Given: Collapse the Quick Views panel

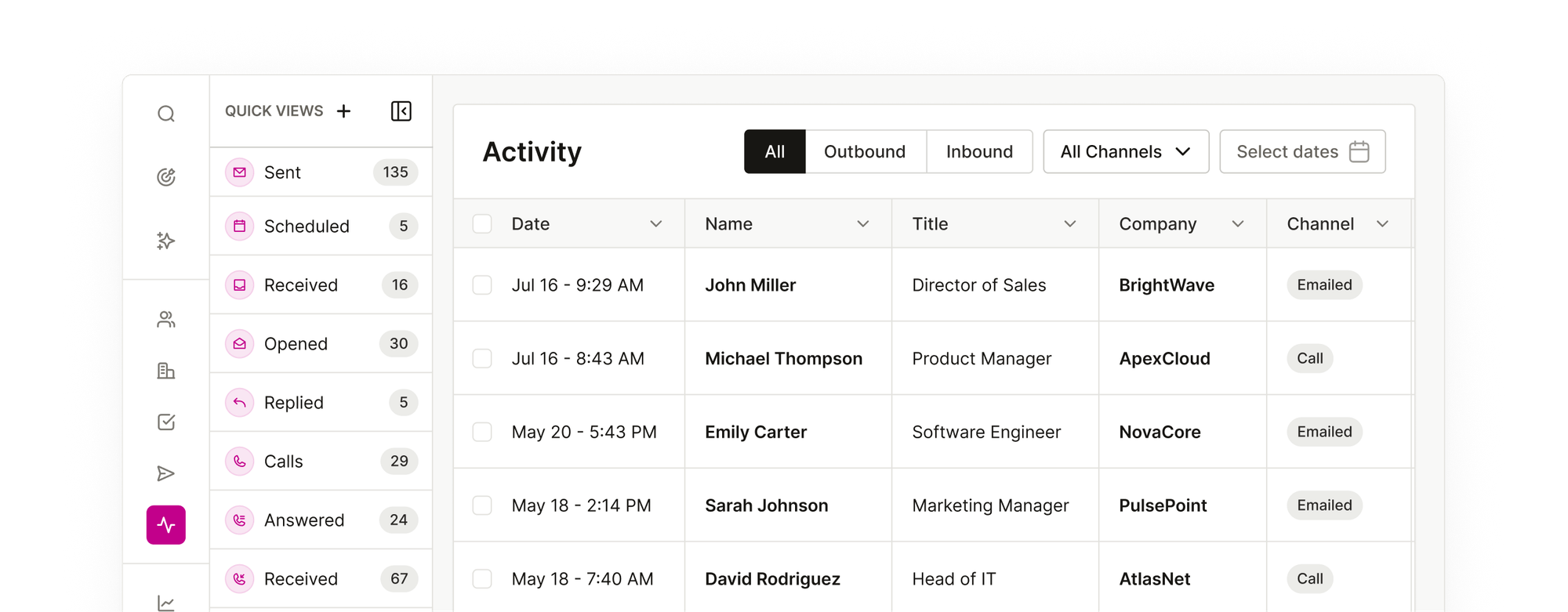Looking at the screenshot, I should [x=401, y=111].
